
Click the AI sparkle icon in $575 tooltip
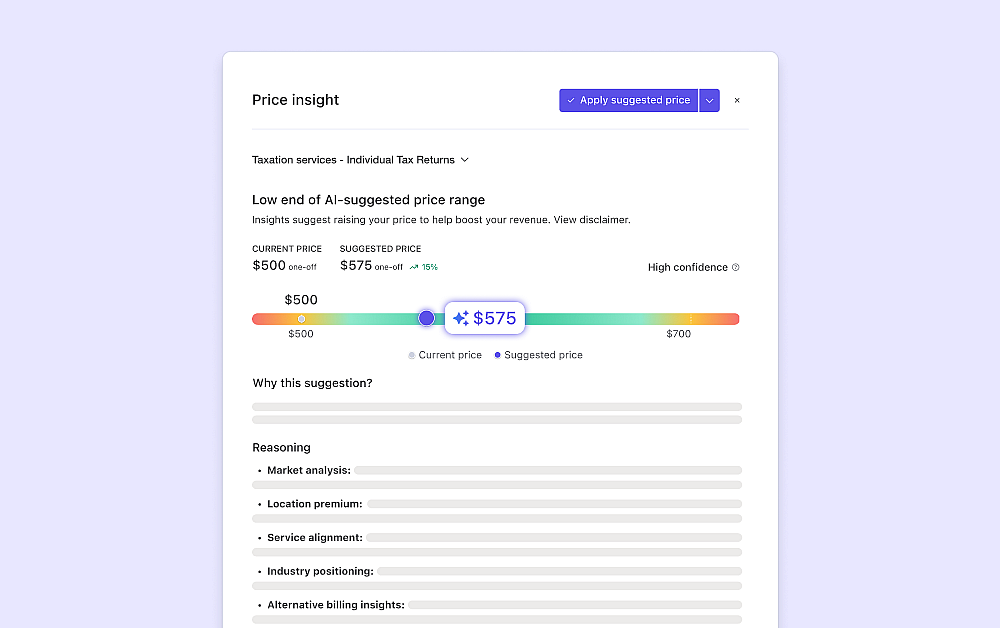(x=461, y=318)
